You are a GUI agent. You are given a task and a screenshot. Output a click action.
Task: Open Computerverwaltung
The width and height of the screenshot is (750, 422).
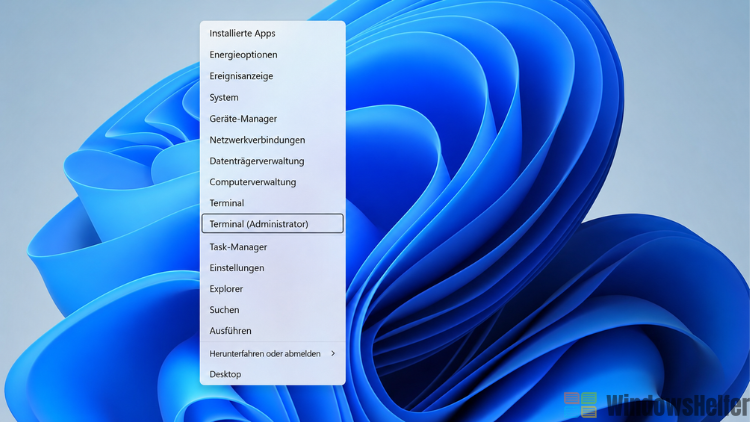click(x=273, y=182)
